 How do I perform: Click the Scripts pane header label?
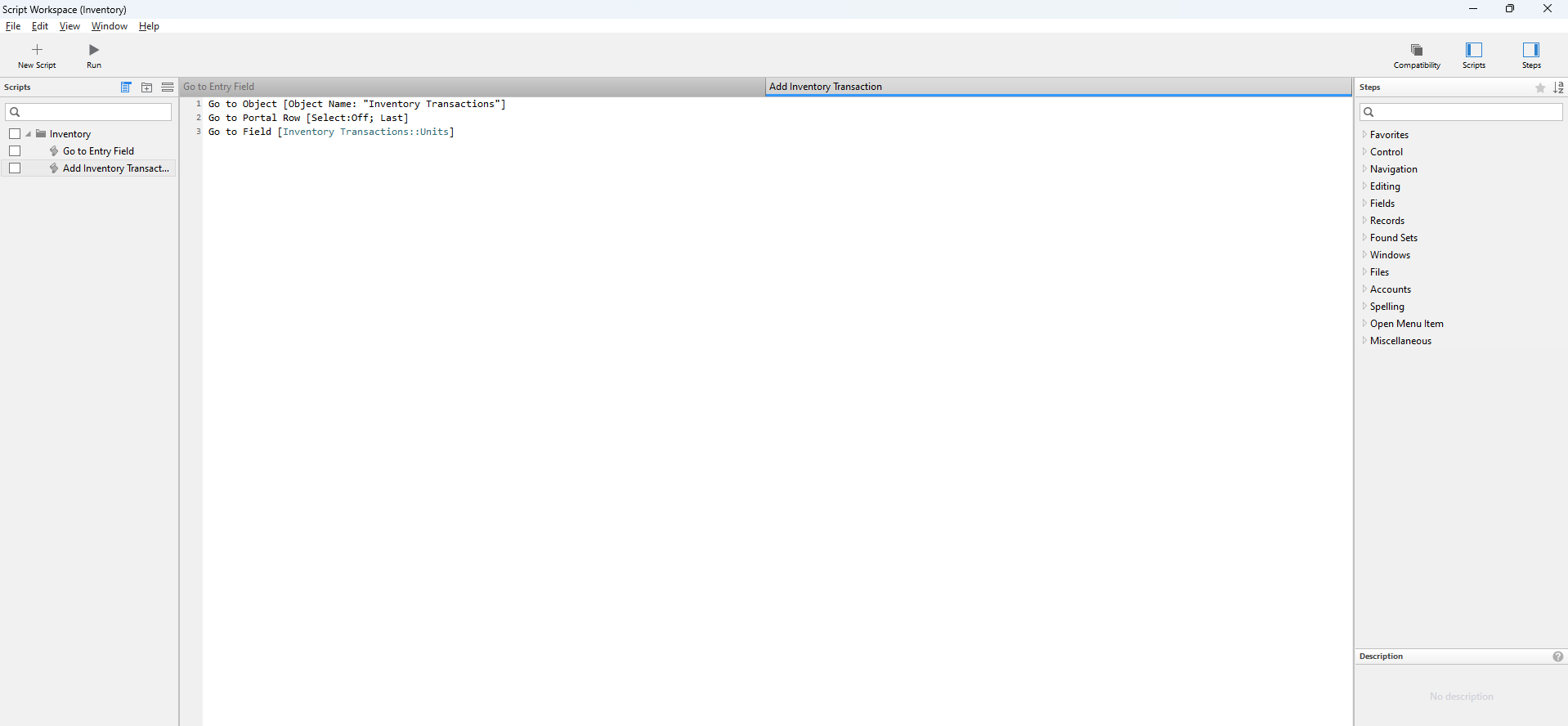click(x=17, y=87)
